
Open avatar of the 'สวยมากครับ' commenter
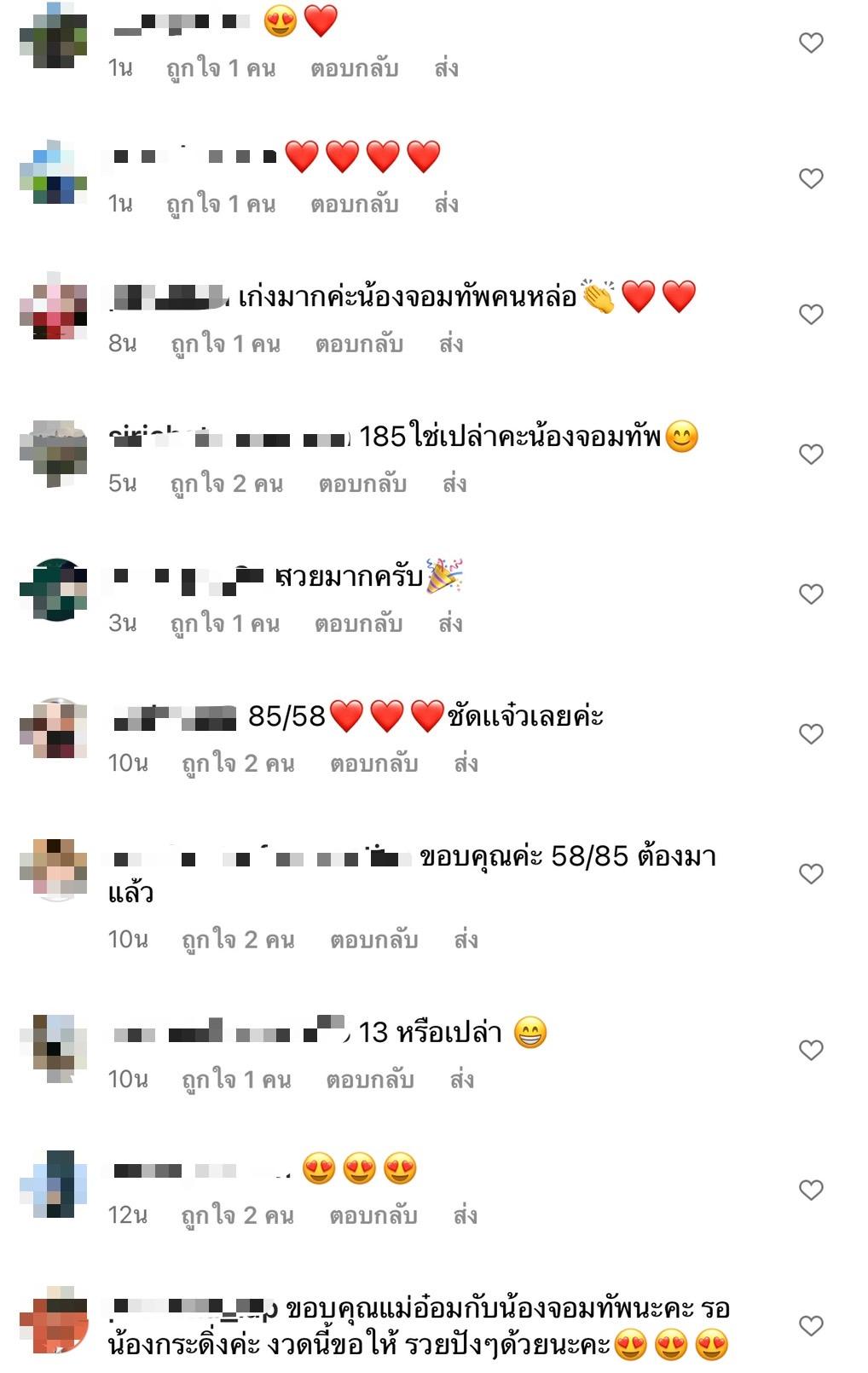[54, 589]
